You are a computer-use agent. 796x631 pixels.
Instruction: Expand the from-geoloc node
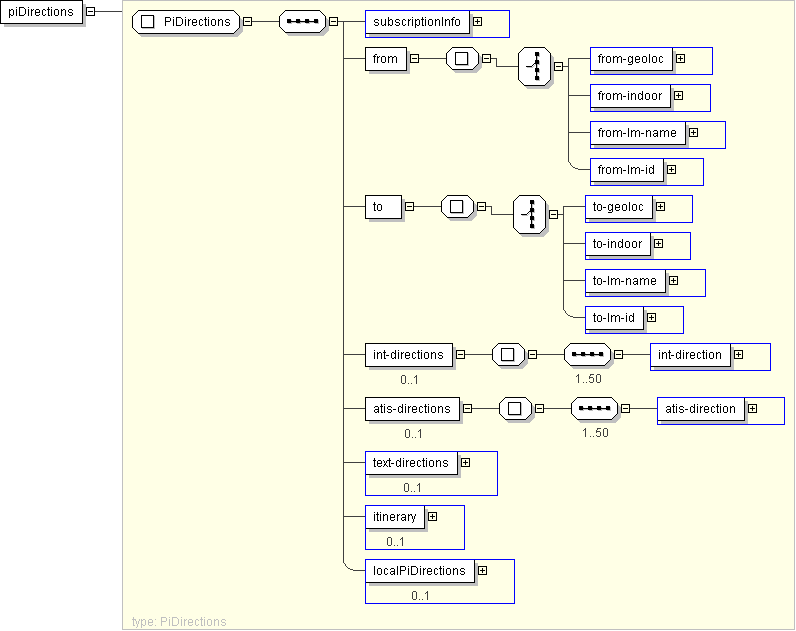(x=680, y=59)
